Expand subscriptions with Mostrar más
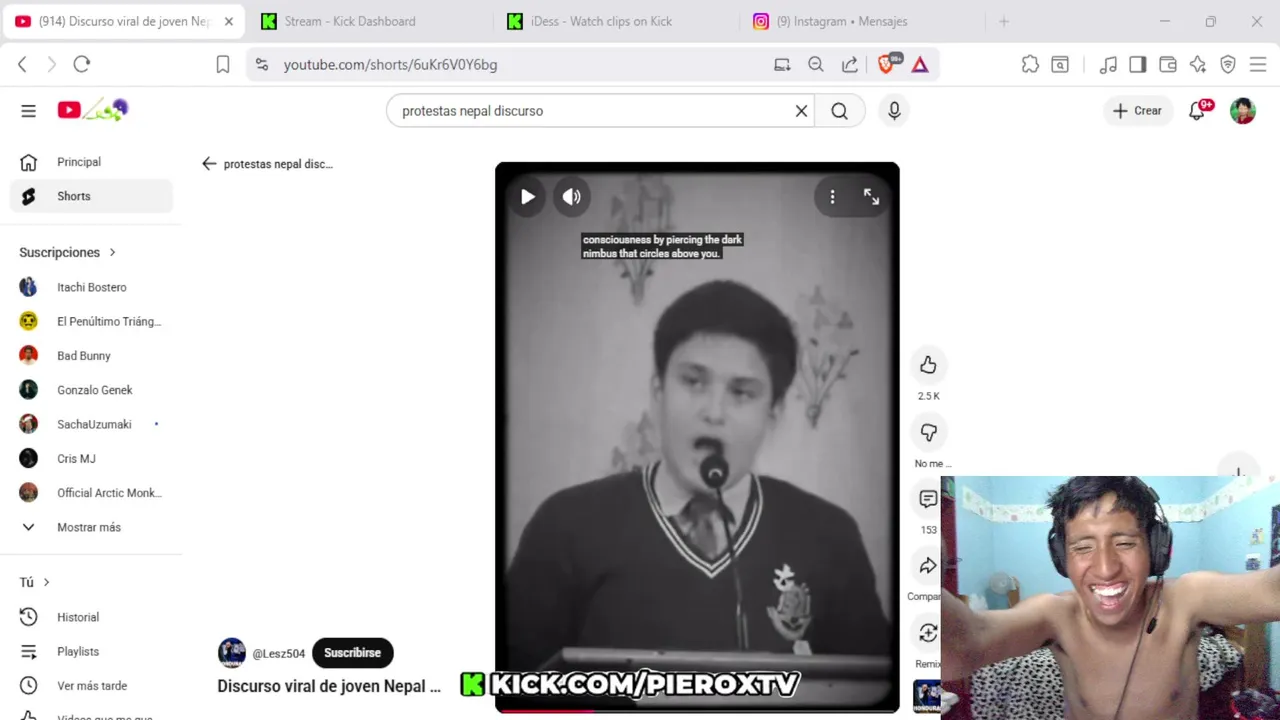 point(91,527)
